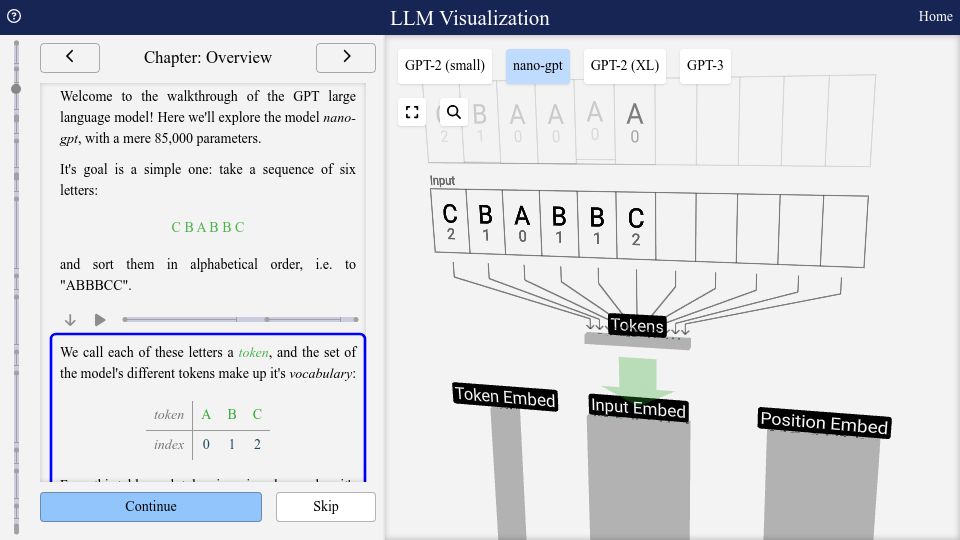Click the green token link

[253, 353]
